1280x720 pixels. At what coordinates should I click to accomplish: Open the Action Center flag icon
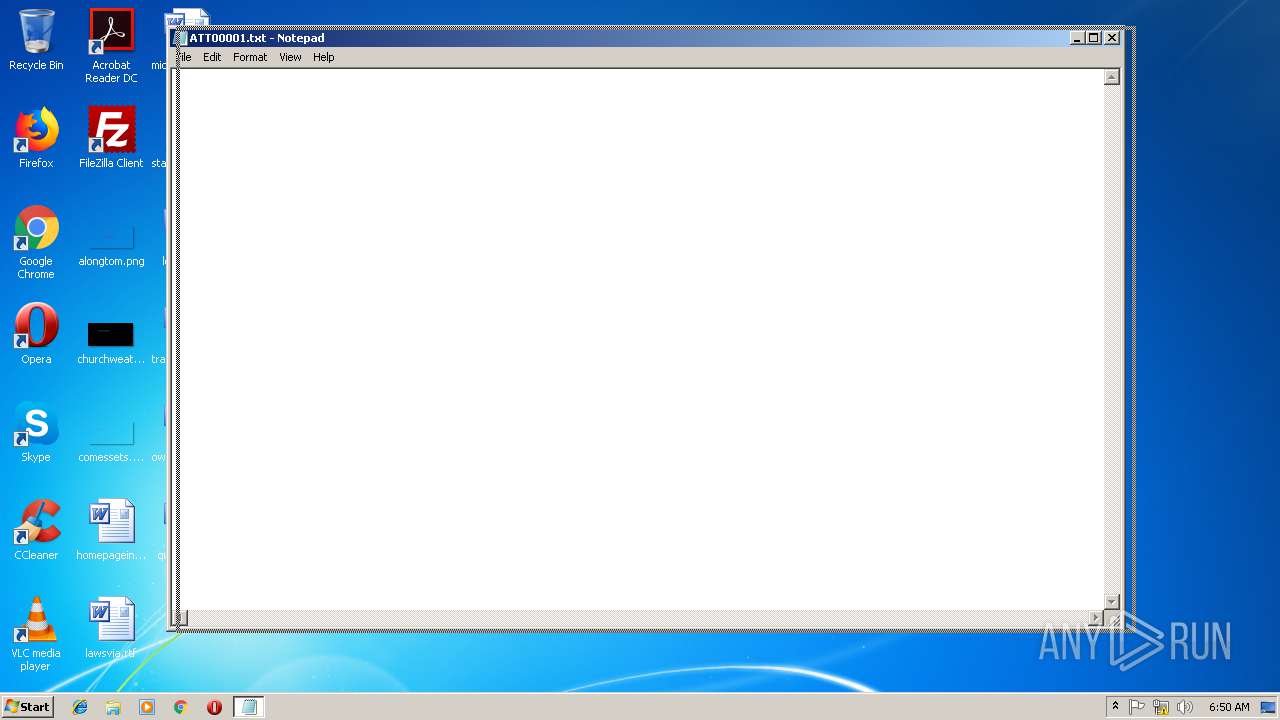pos(1137,707)
